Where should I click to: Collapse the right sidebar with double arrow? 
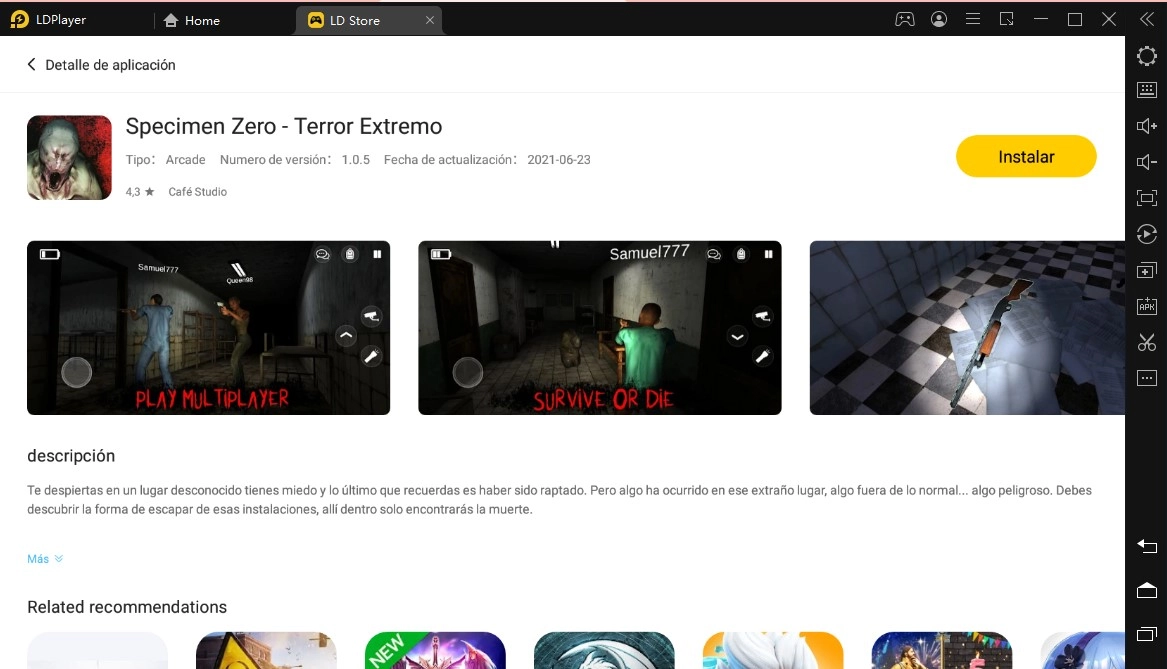[1147, 19]
